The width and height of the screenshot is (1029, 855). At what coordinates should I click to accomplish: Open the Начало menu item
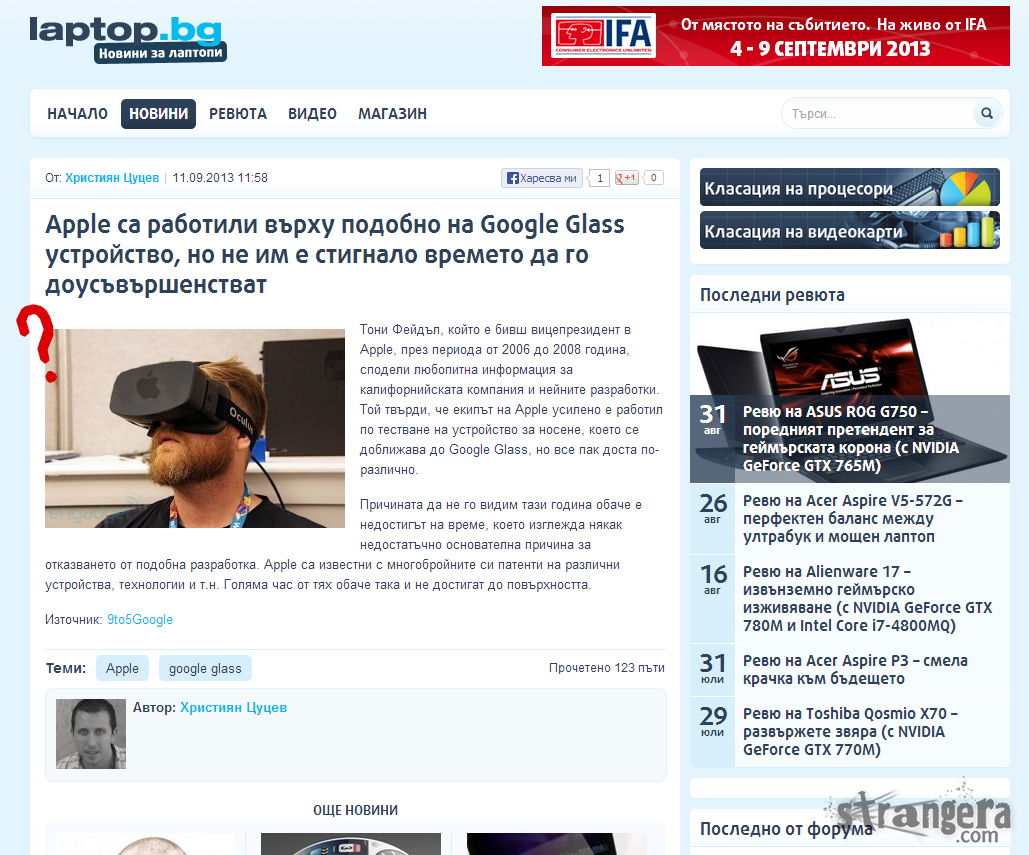[x=77, y=114]
